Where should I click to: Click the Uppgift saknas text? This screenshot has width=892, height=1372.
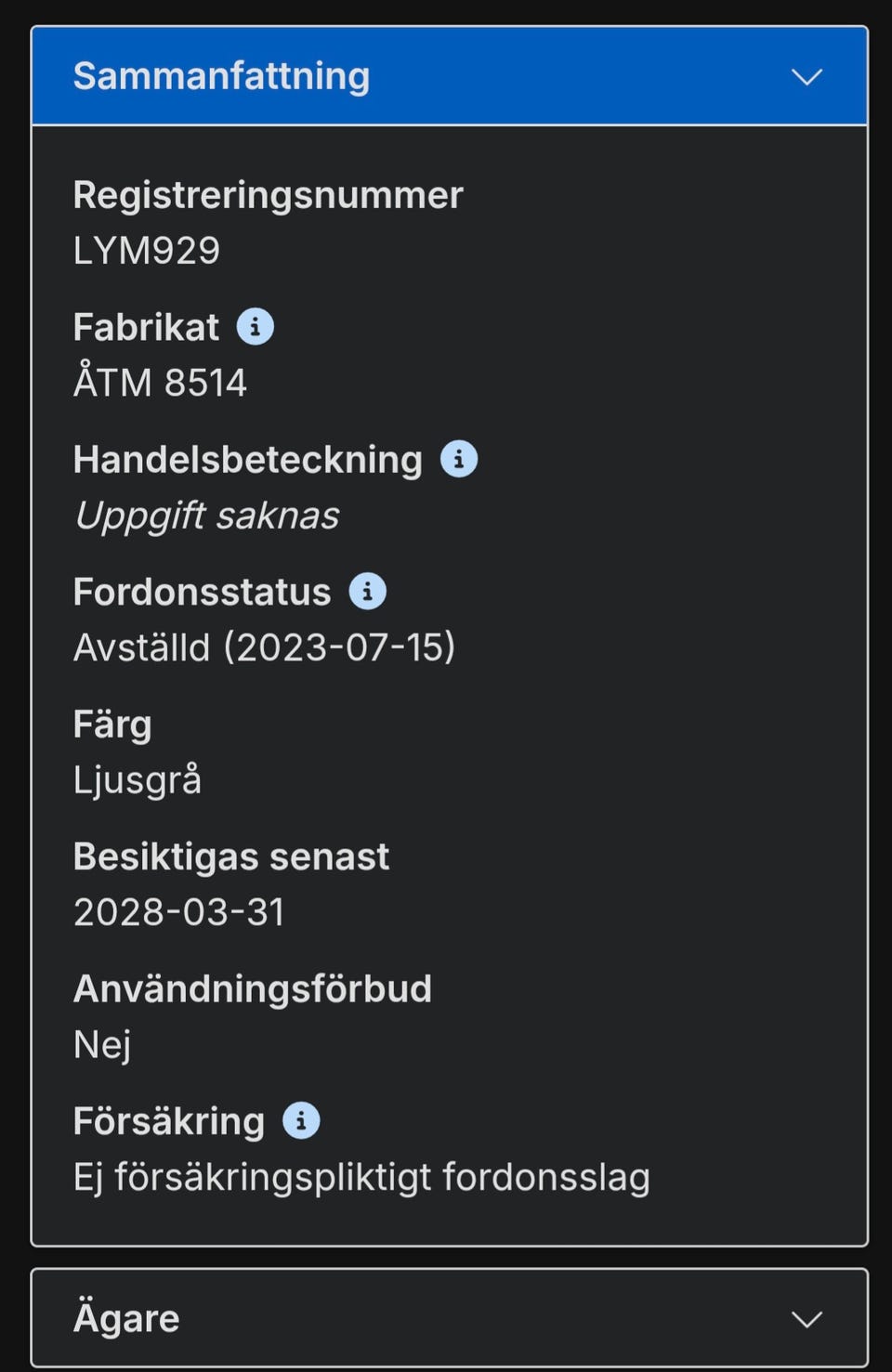[207, 516]
